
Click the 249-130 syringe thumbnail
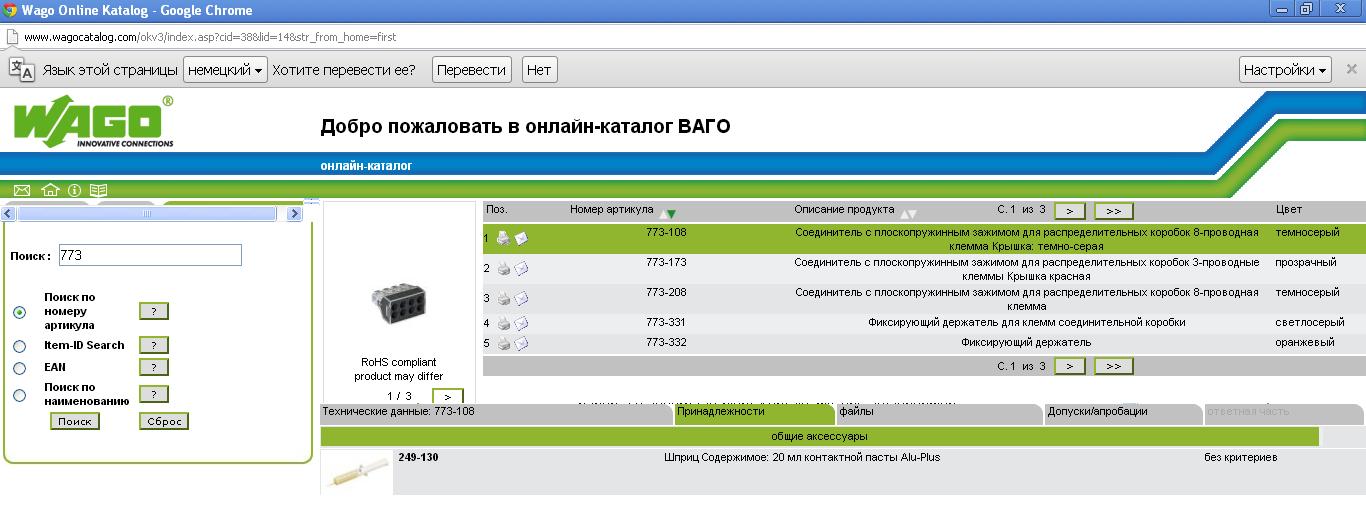point(357,472)
